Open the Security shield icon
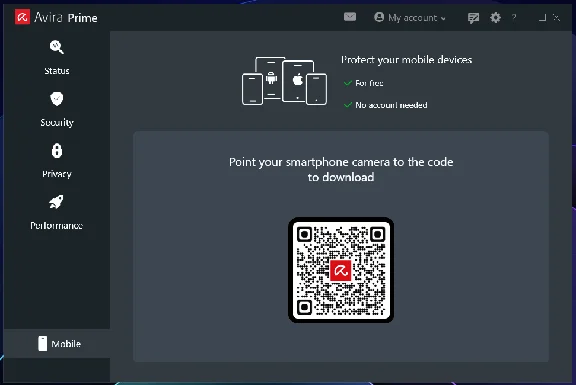The height and width of the screenshot is (385, 576). (57, 98)
